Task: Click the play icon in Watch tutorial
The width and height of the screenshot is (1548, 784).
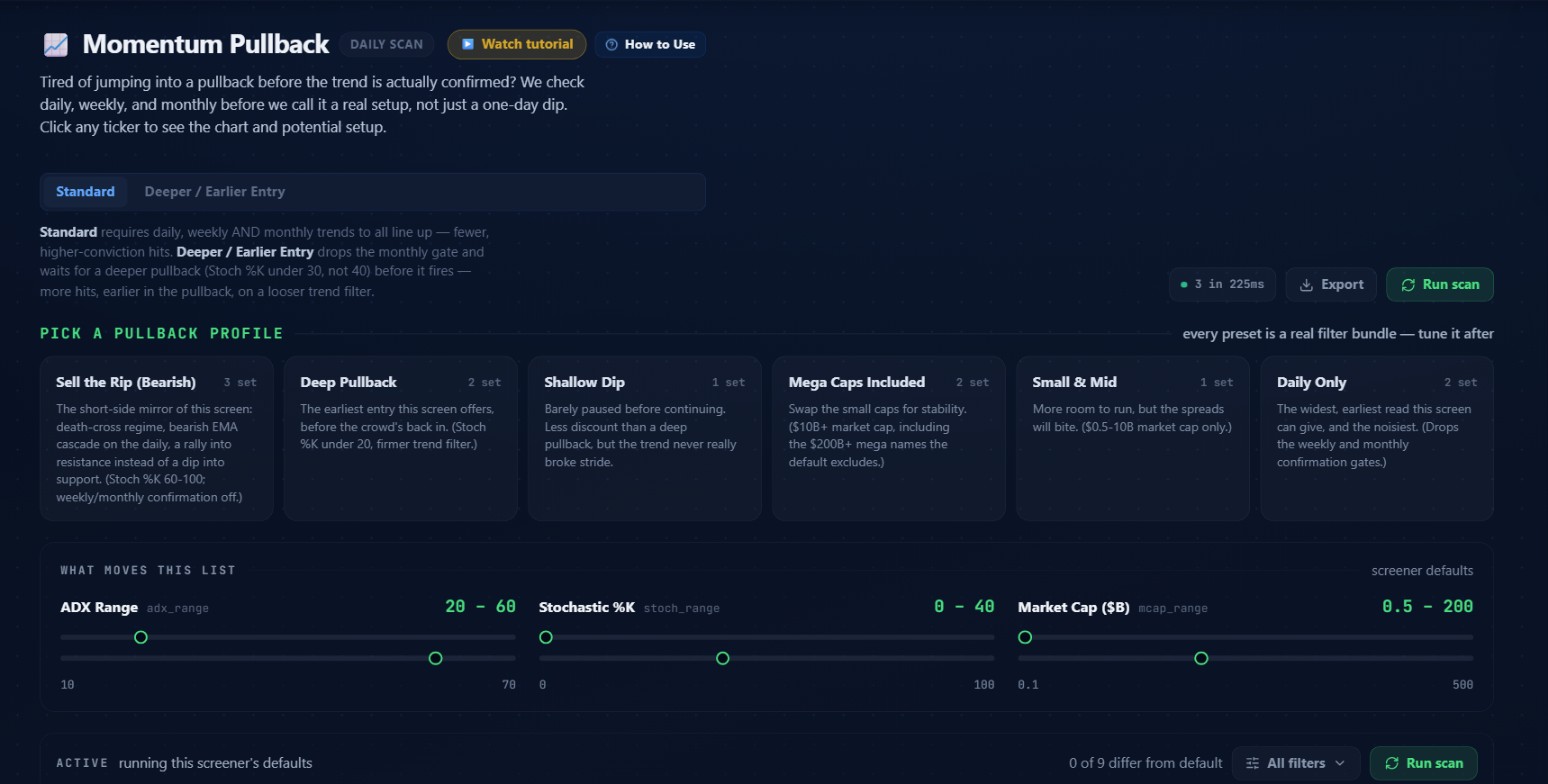Action: pos(467,44)
